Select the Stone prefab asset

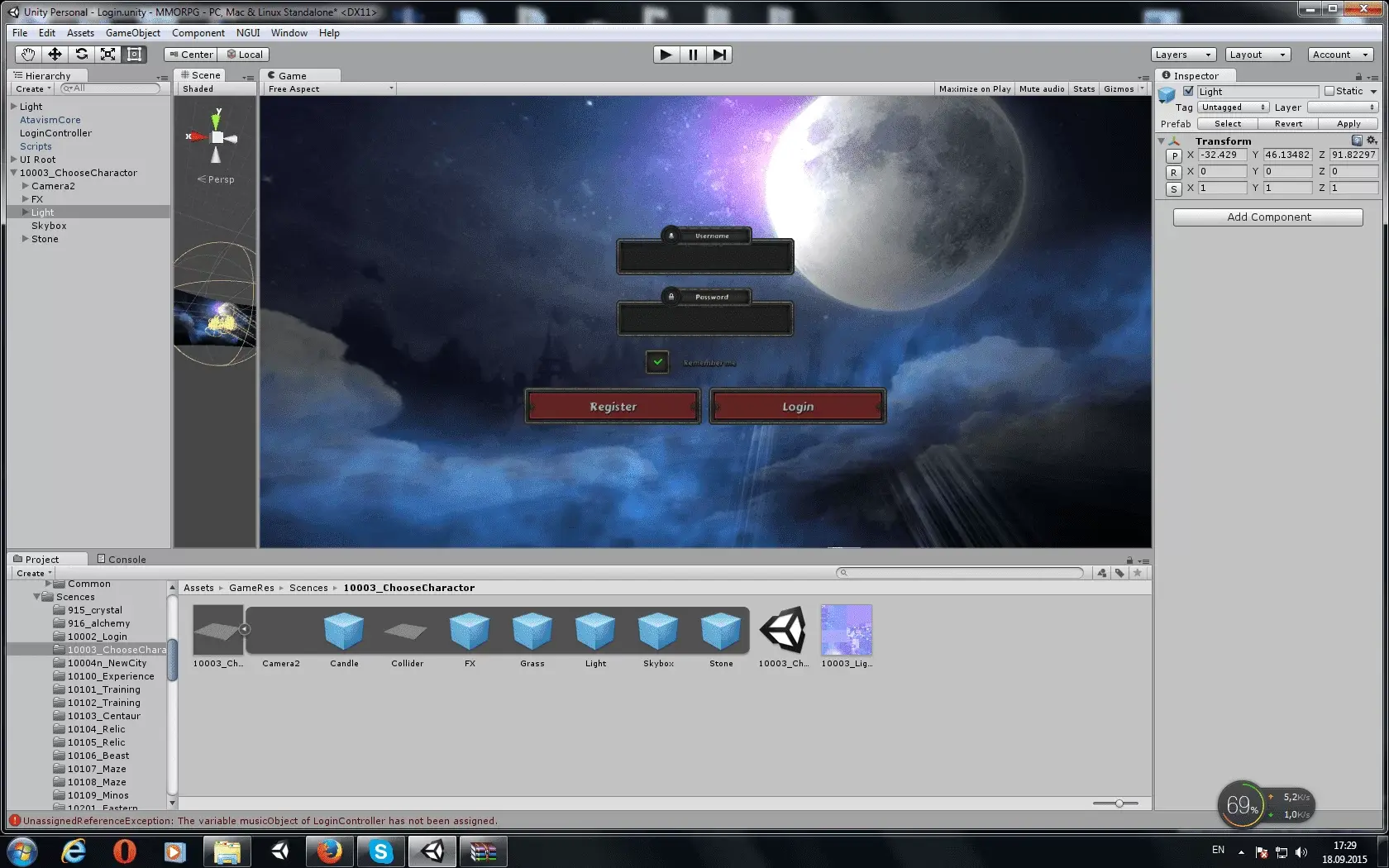(721, 638)
